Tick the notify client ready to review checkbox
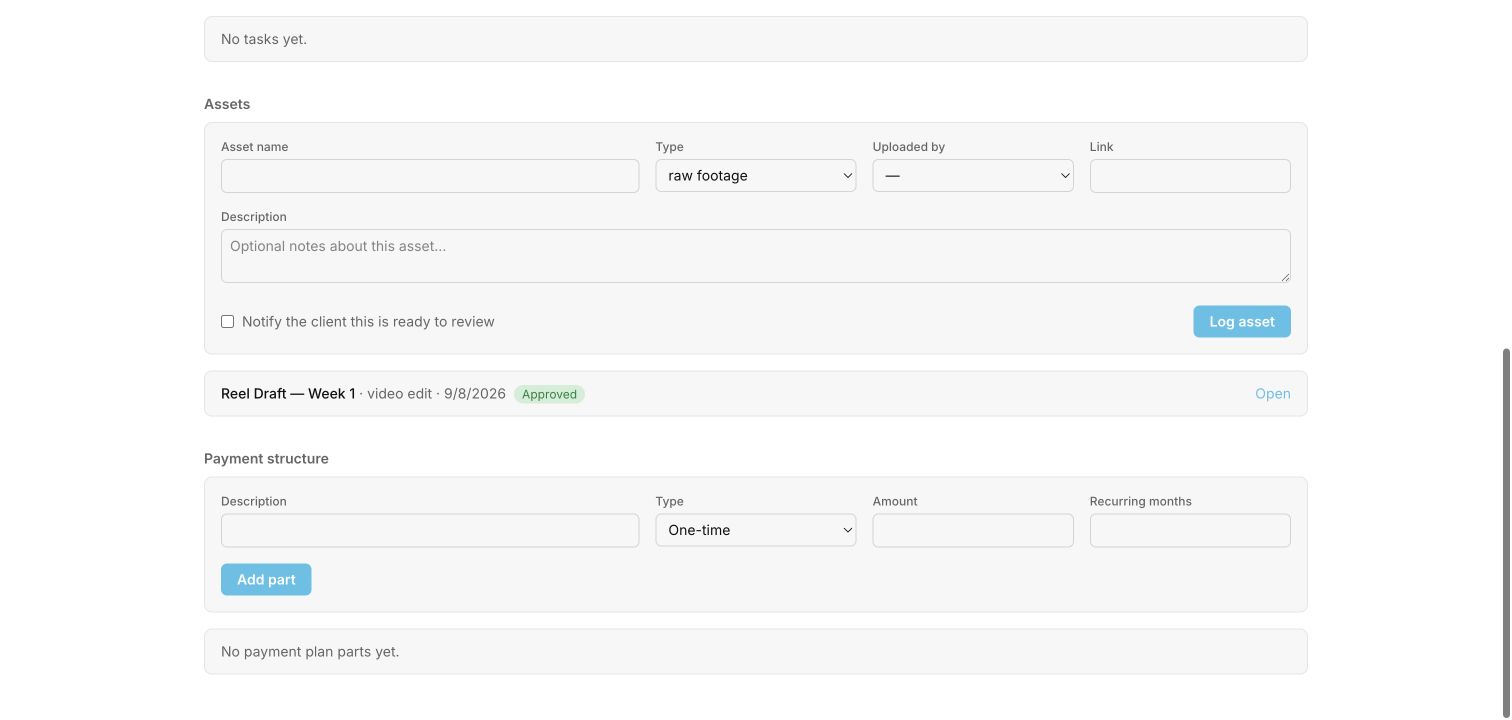 (227, 322)
